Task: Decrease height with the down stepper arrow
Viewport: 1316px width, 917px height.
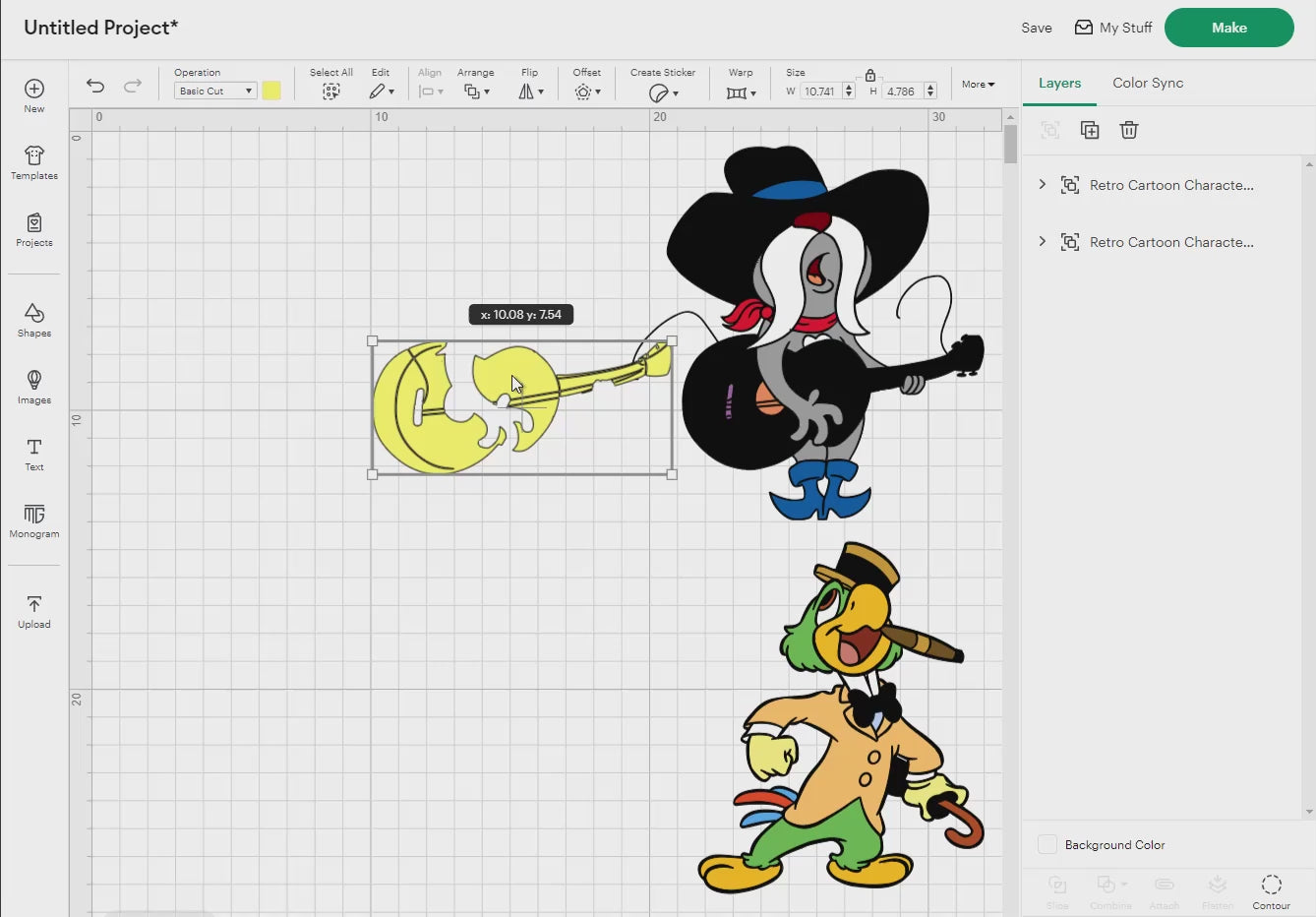Action: [930, 95]
